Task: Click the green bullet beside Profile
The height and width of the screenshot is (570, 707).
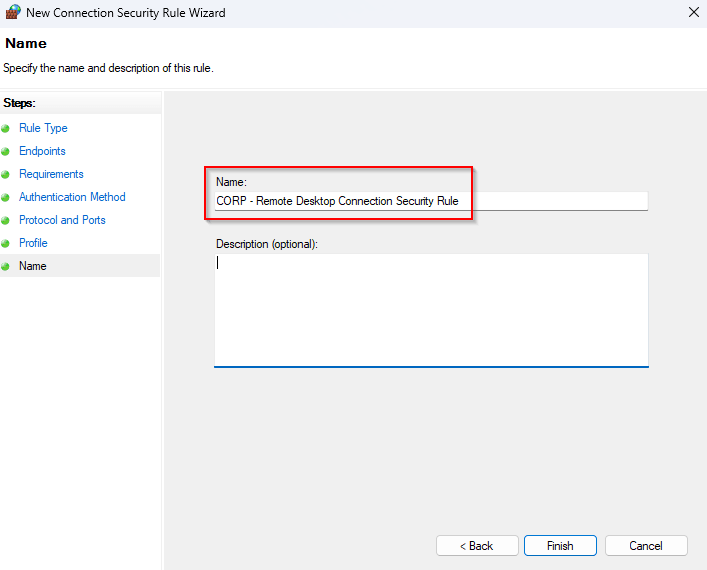Action: tap(6, 244)
